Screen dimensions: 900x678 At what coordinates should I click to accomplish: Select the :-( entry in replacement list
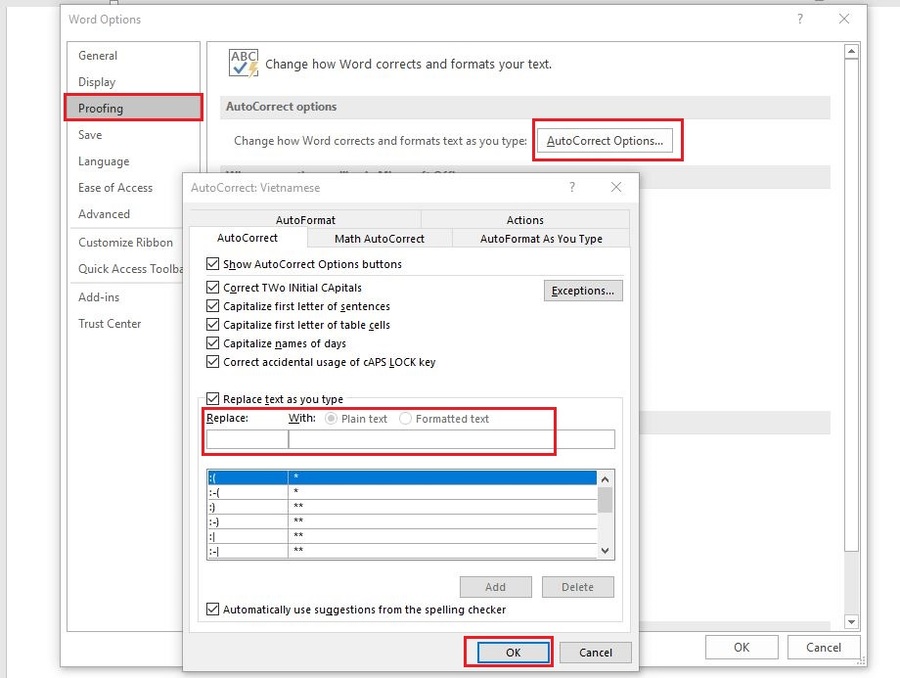click(x=402, y=492)
